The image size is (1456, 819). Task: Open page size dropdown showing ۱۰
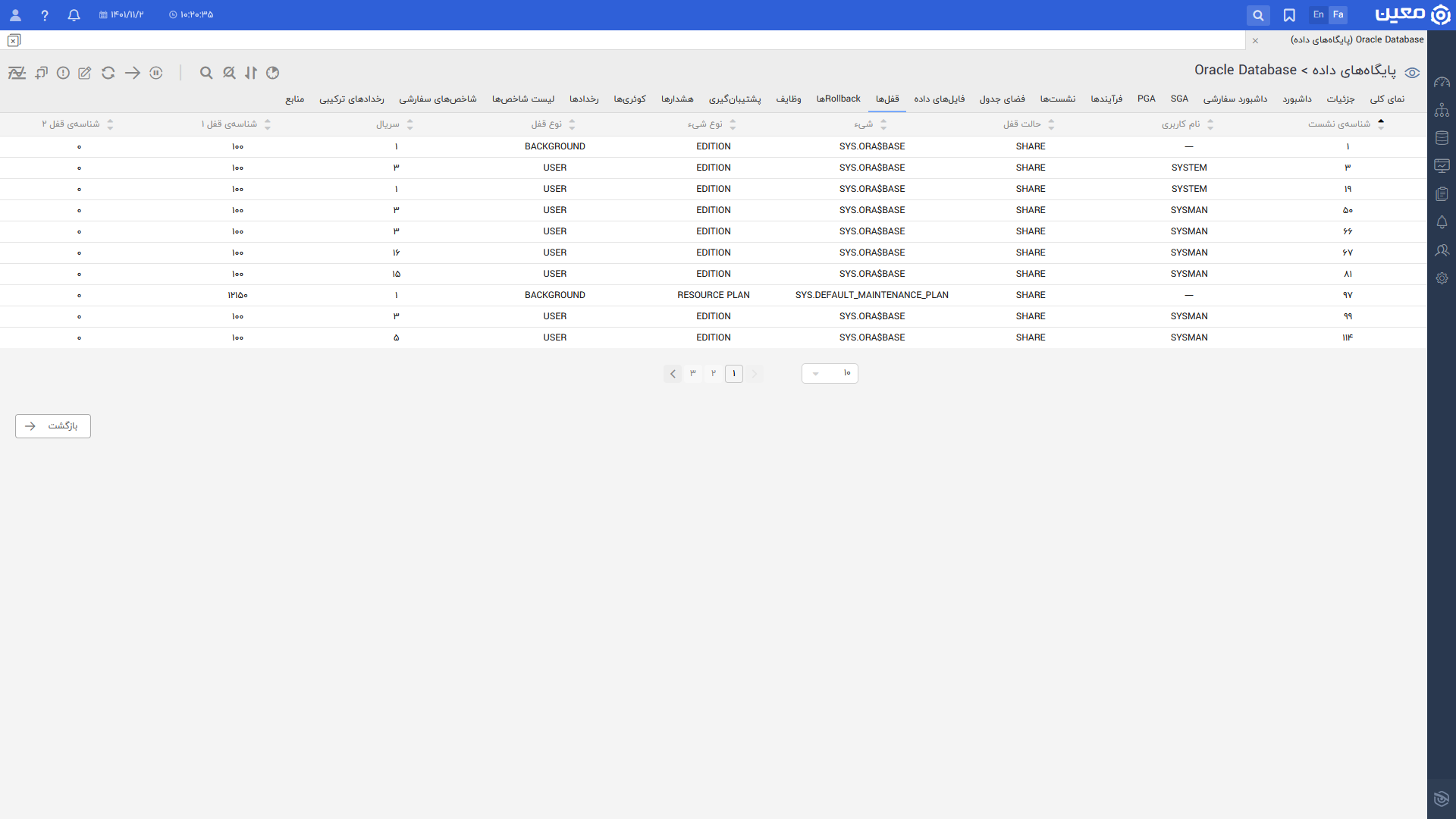click(x=830, y=373)
